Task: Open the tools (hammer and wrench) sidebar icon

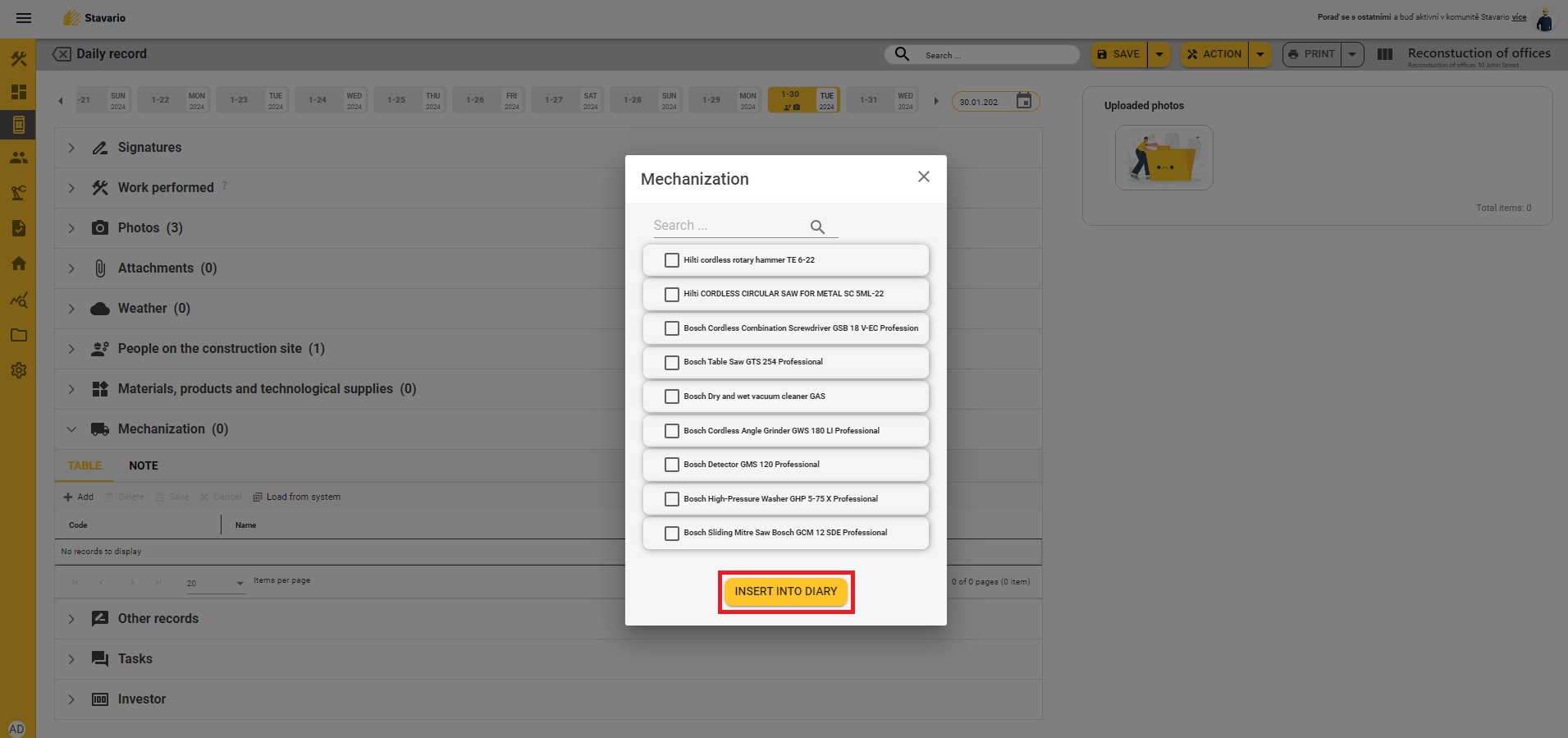Action: [x=19, y=59]
